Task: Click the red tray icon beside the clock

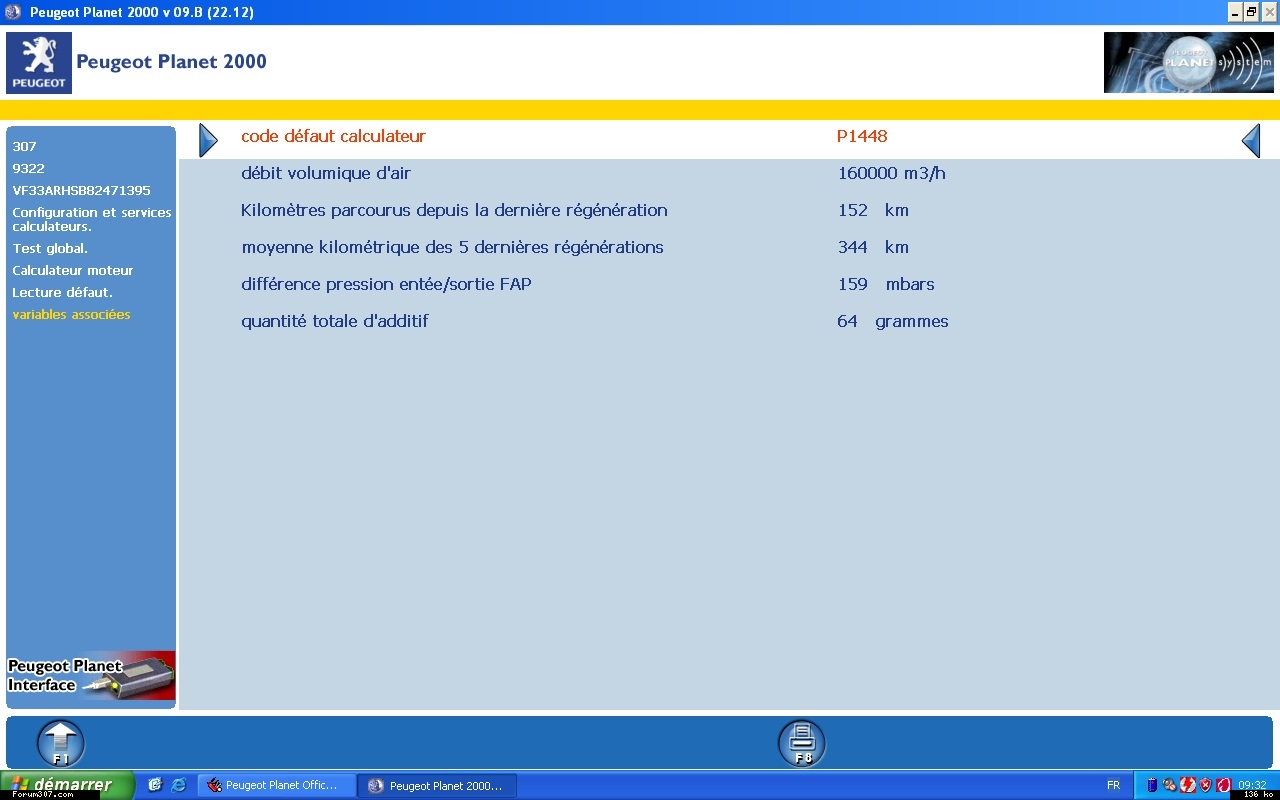Action: pyautogui.click(x=1223, y=785)
